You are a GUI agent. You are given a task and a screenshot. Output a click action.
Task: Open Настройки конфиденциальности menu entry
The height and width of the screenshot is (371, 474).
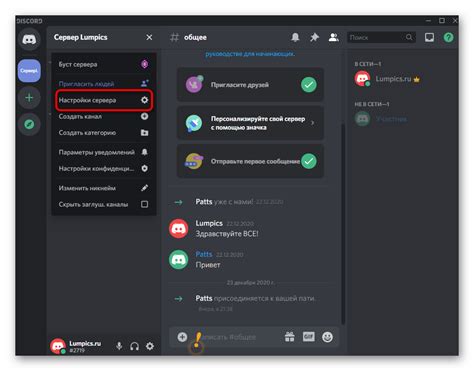pos(103,168)
